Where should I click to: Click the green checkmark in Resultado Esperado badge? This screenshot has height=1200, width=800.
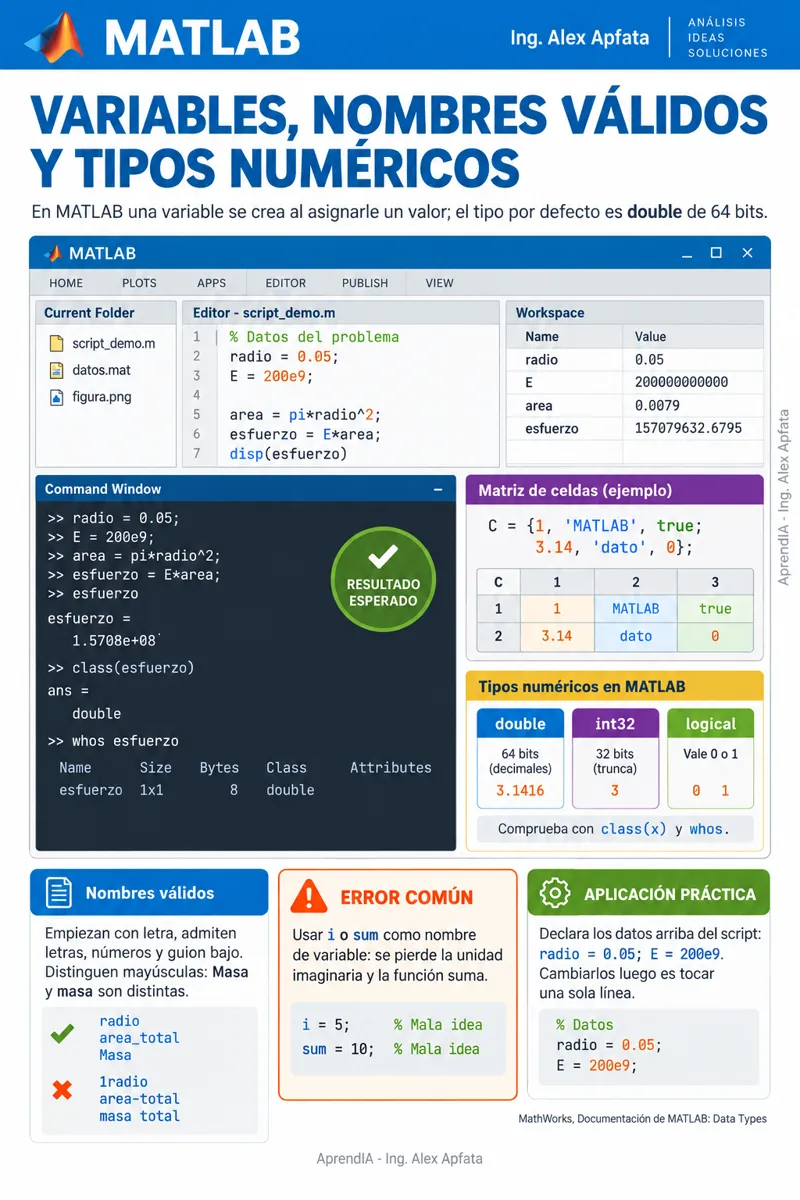click(x=383, y=557)
